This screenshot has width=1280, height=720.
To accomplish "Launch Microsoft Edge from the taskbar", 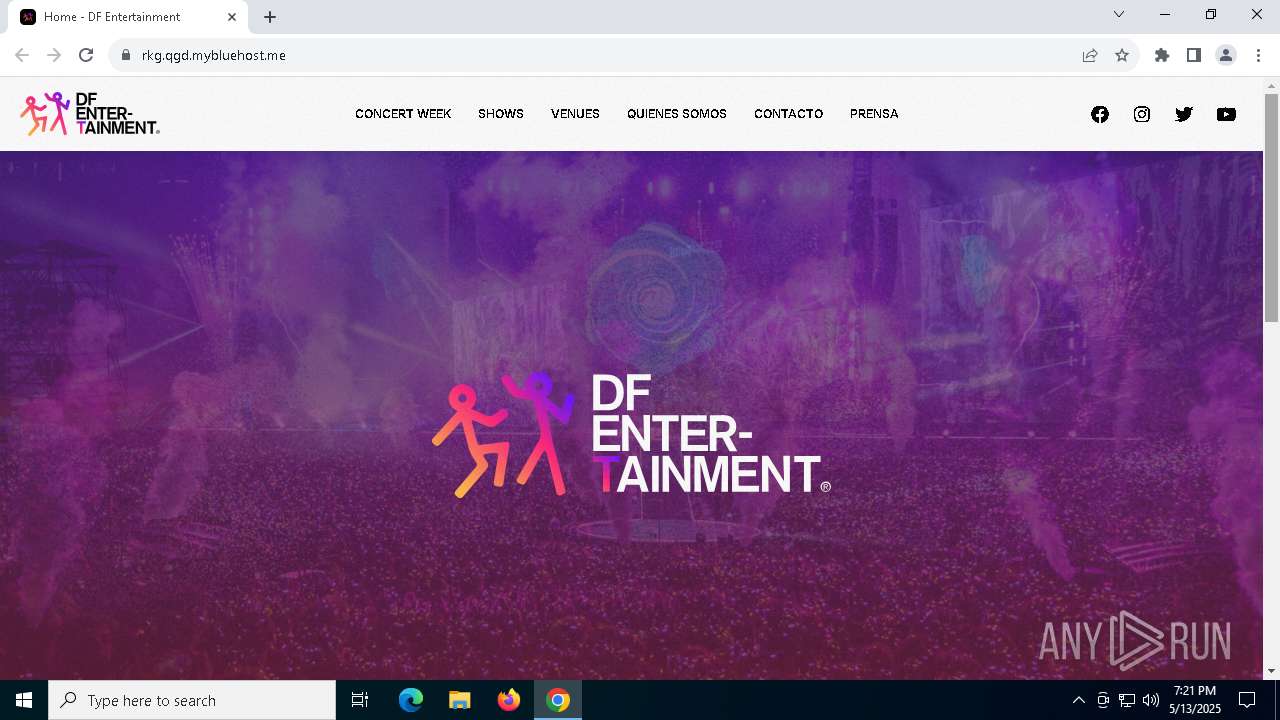I will coord(411,700).
